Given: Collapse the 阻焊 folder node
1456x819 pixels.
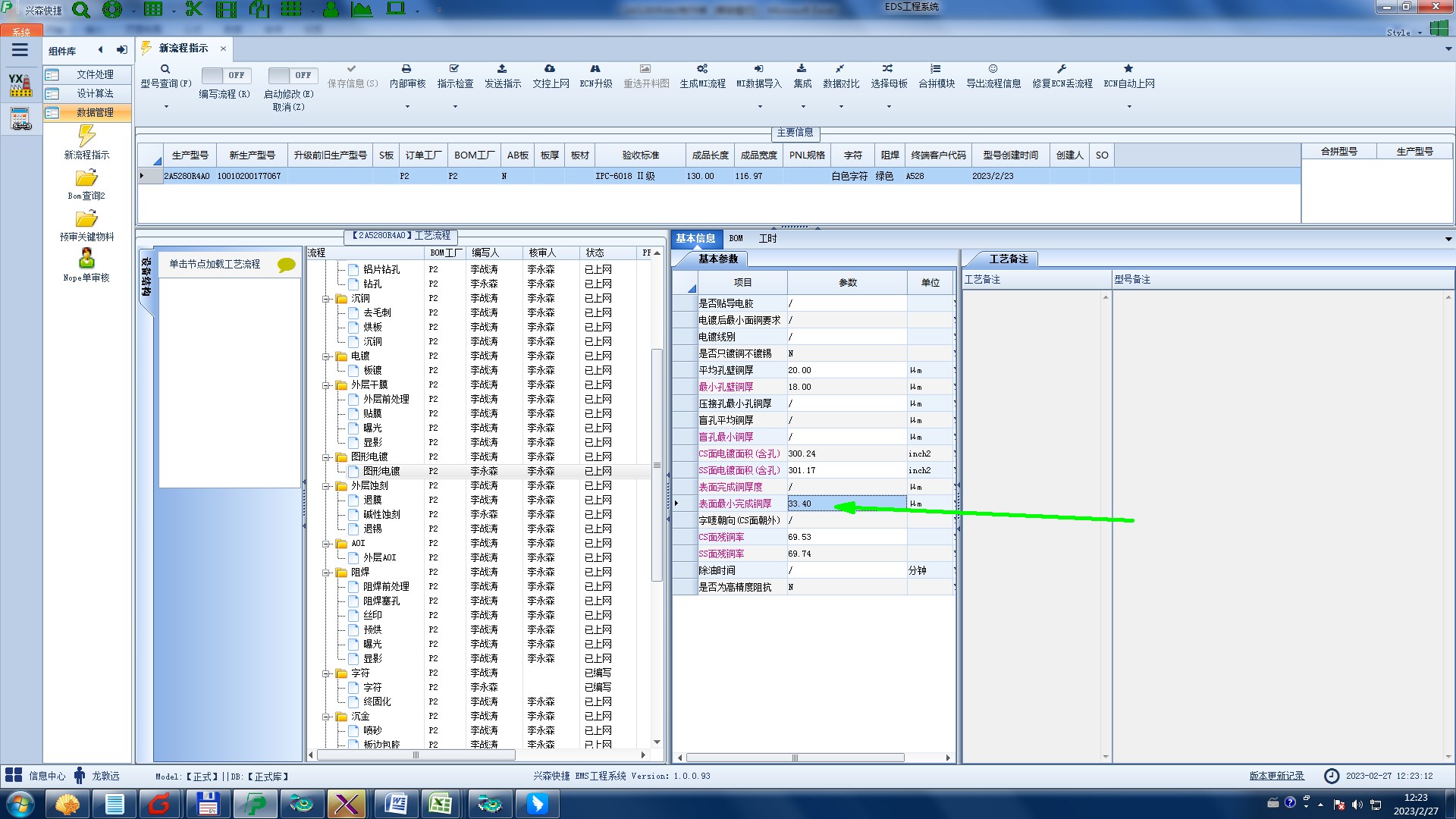Looking at the screenshot, I should [326, 573].
